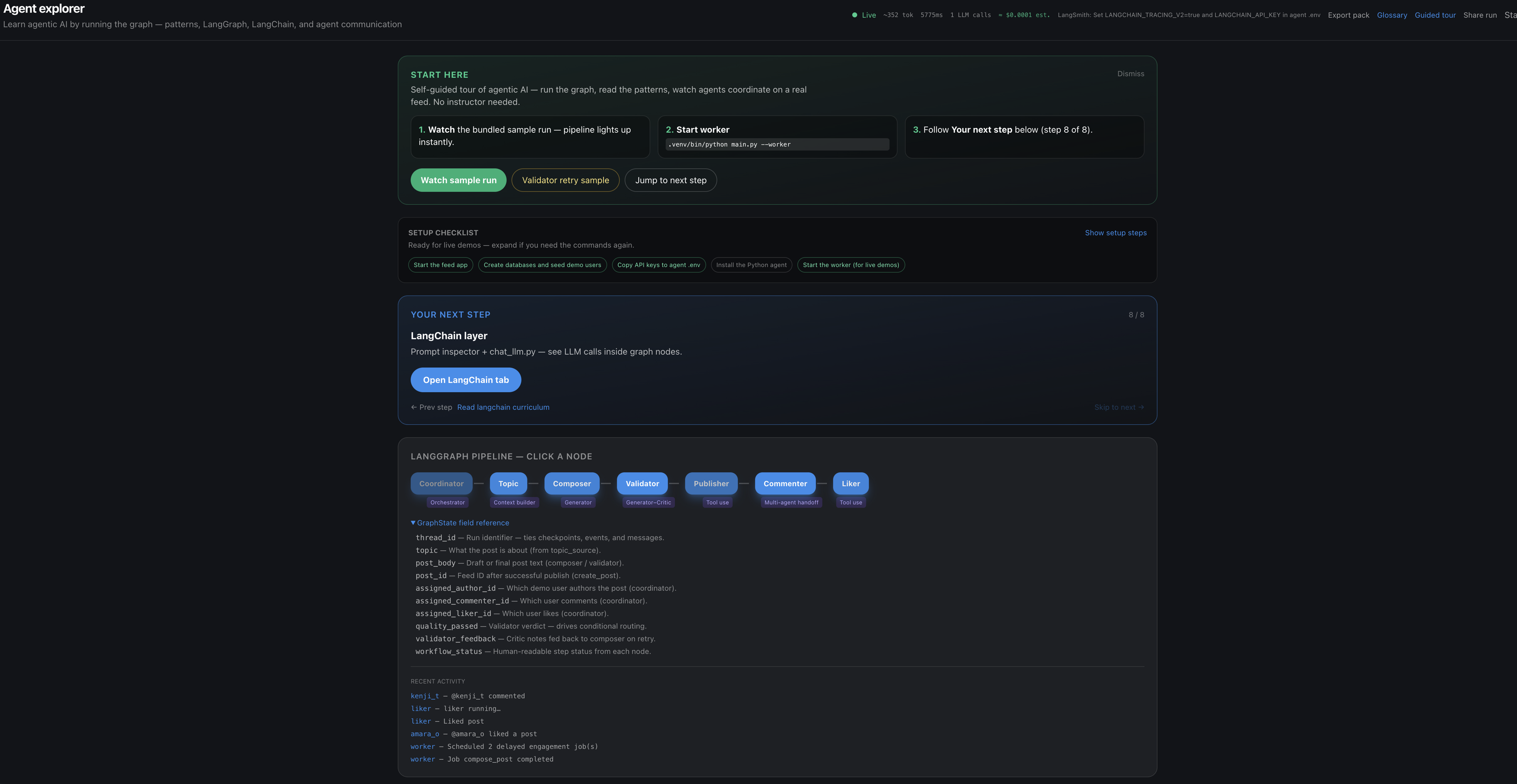The width and height of the screenshot is (1517, 784).
Task: Click the post_body field entry
Action: 519,563
